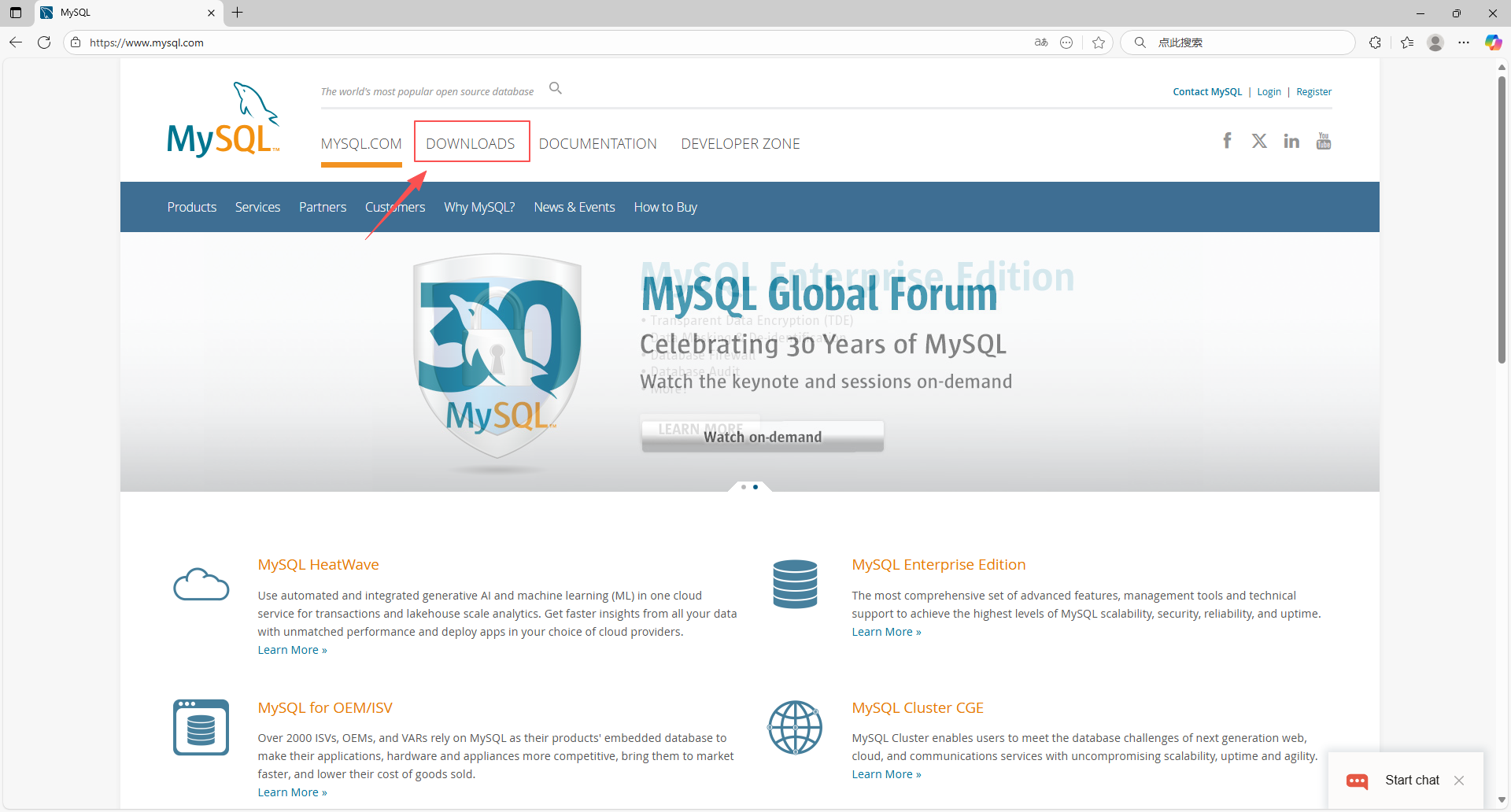Open the DOCUMENTATION tab
The image size is (1511, 812).
point(598,144)
